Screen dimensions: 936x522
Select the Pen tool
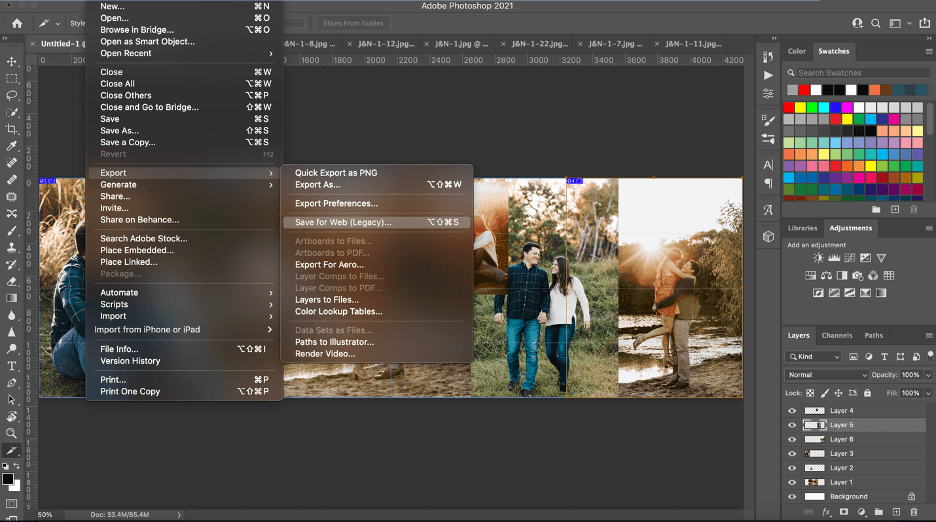pos(11,383)
